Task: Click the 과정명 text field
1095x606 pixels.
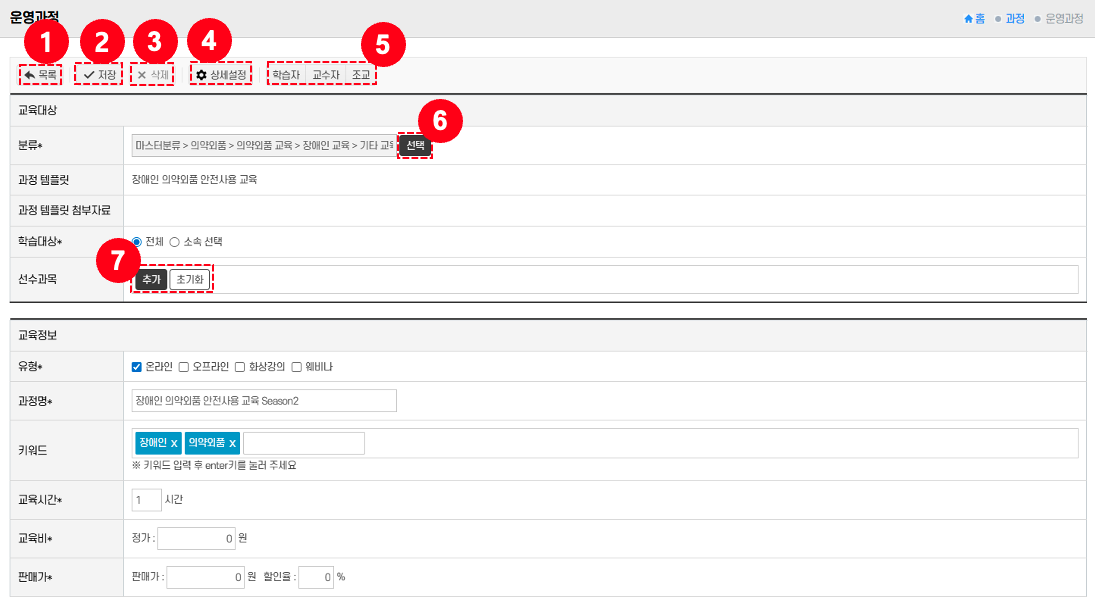Action: pos(264,401)
